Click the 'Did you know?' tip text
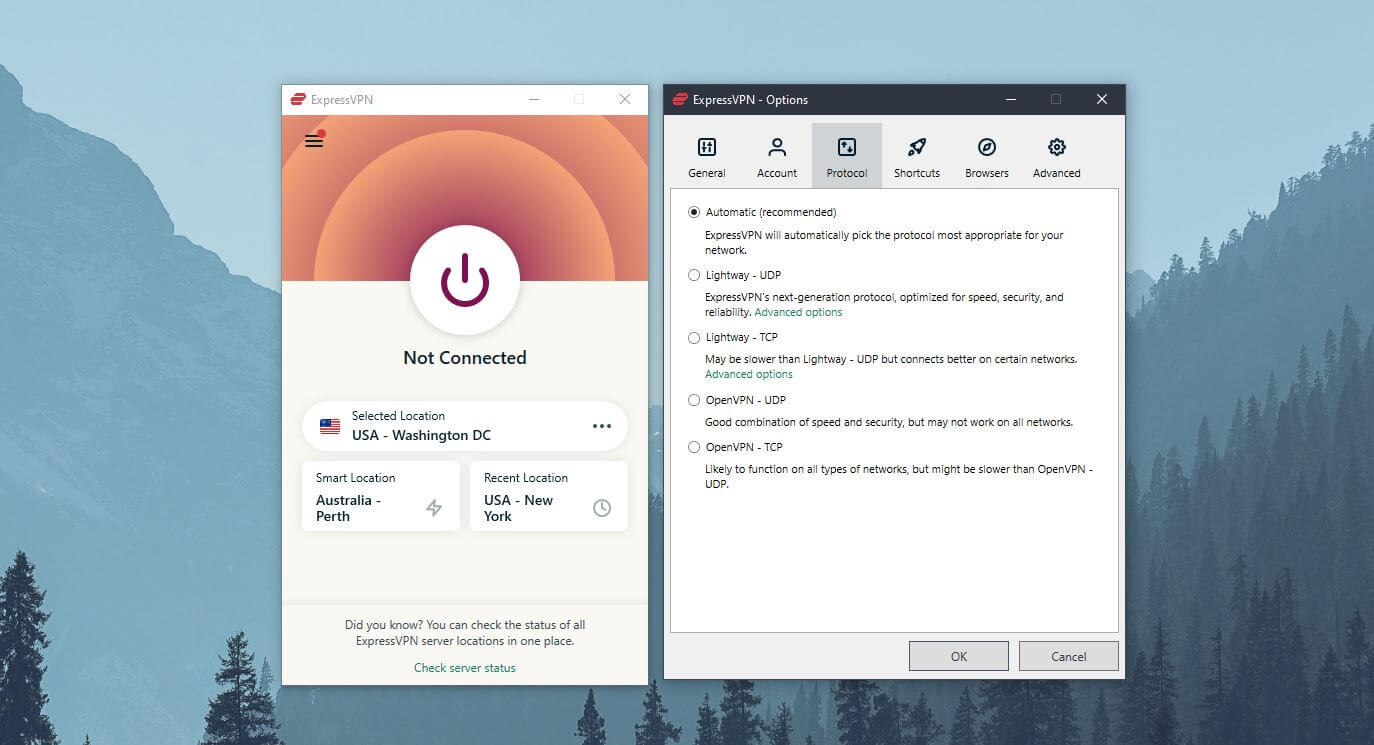The height and width of the screenshot is (745, 1374). point(465,632)
